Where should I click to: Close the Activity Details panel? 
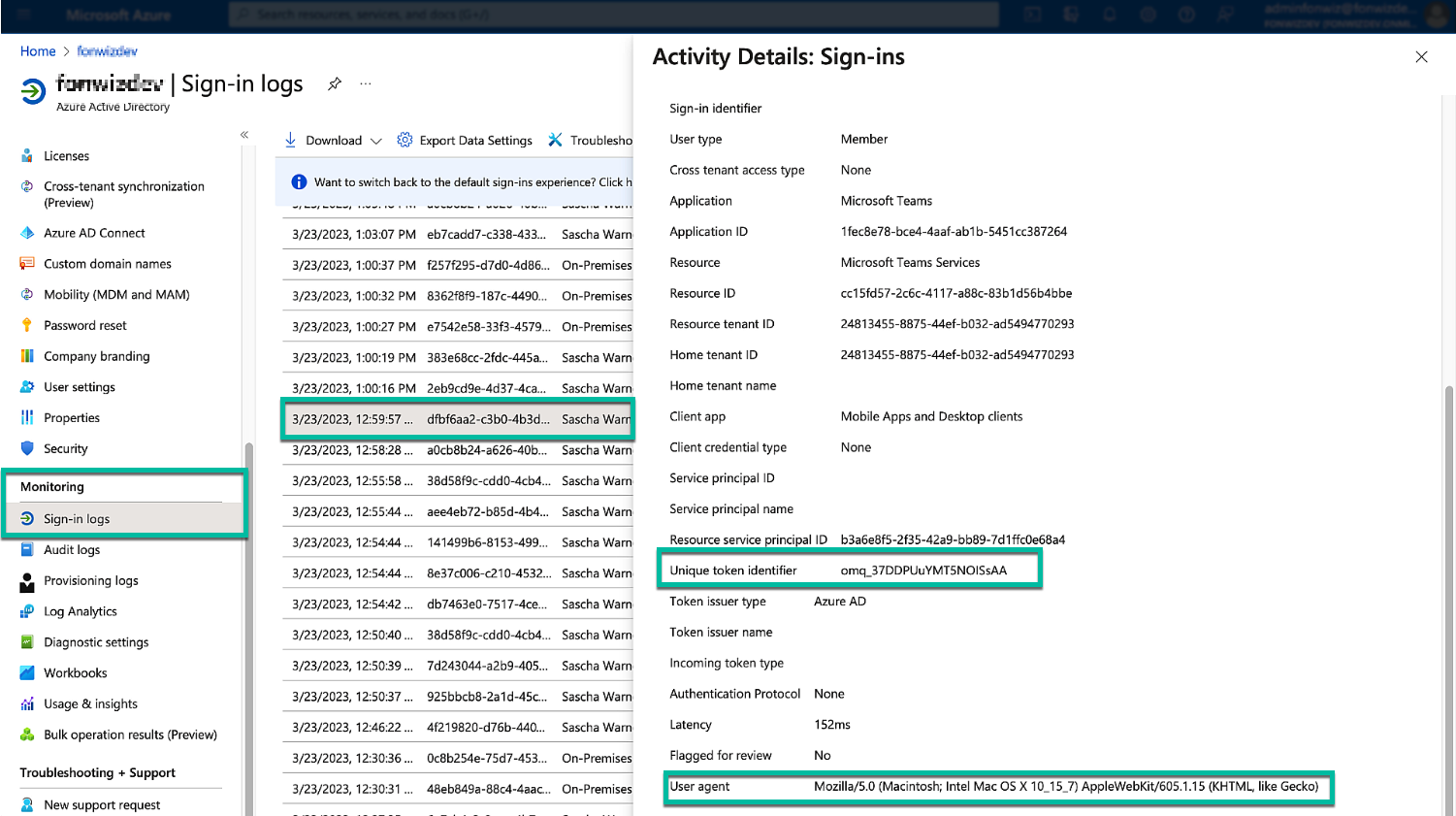coord(1421,57)
